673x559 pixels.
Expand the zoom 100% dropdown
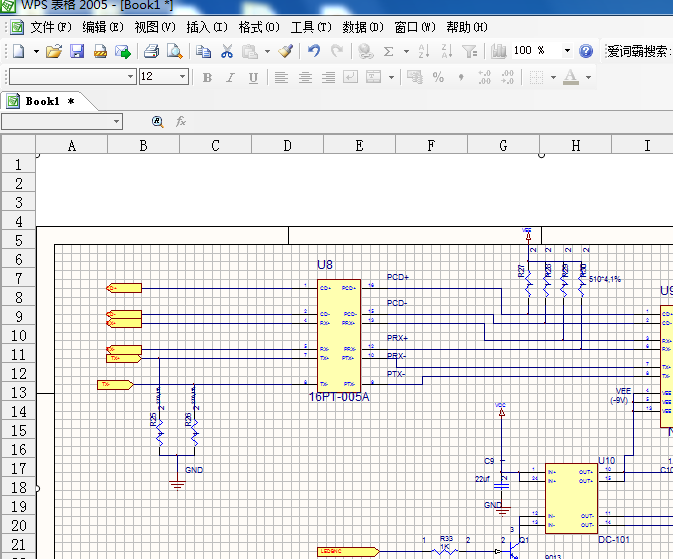567,51
